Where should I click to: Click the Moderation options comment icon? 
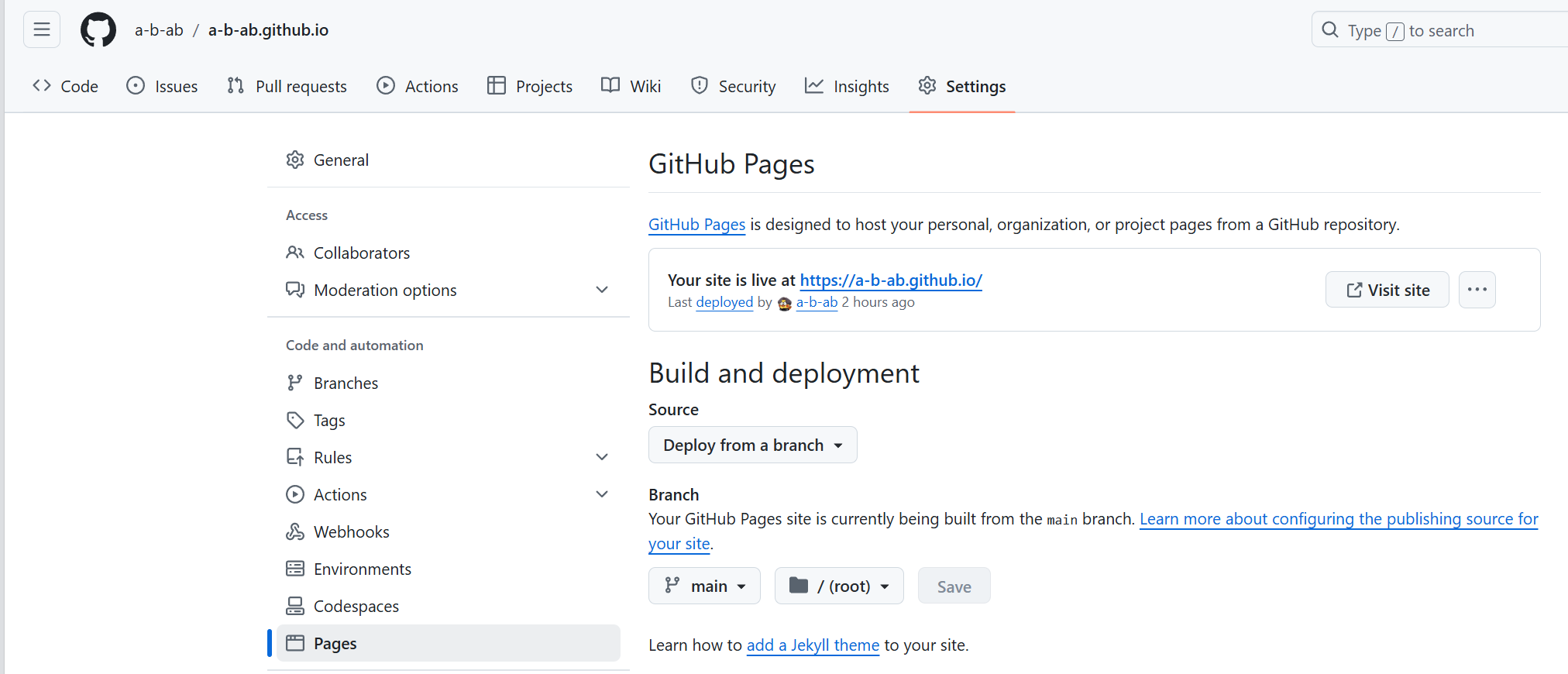point(295,290)
